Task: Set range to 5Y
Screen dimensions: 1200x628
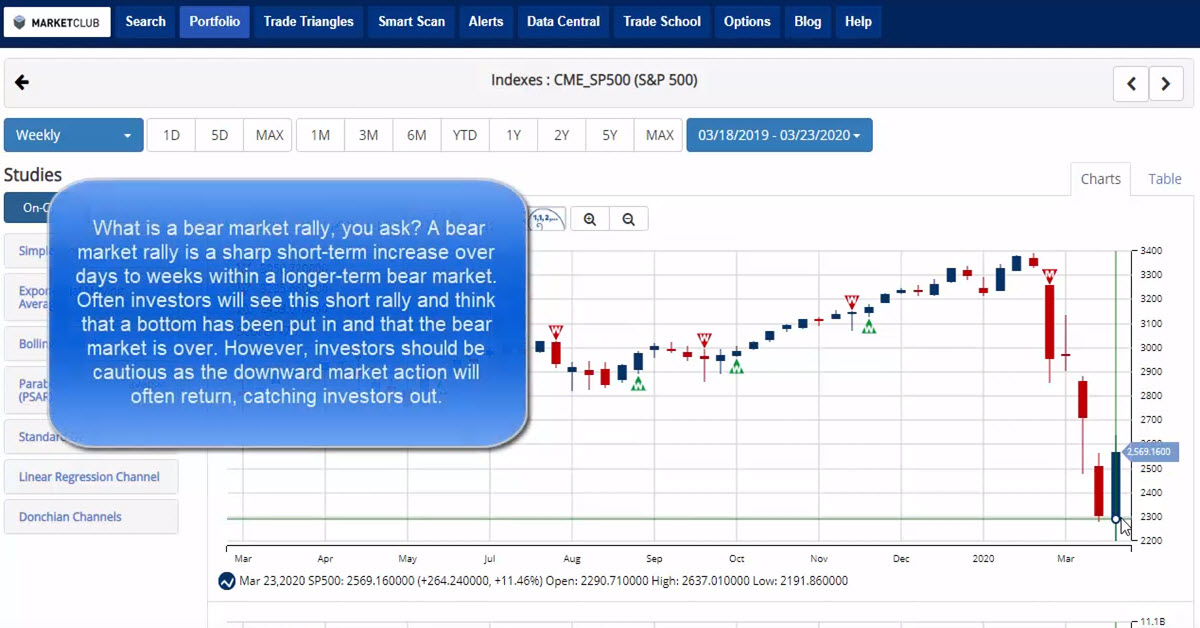Action: (610, 135)
